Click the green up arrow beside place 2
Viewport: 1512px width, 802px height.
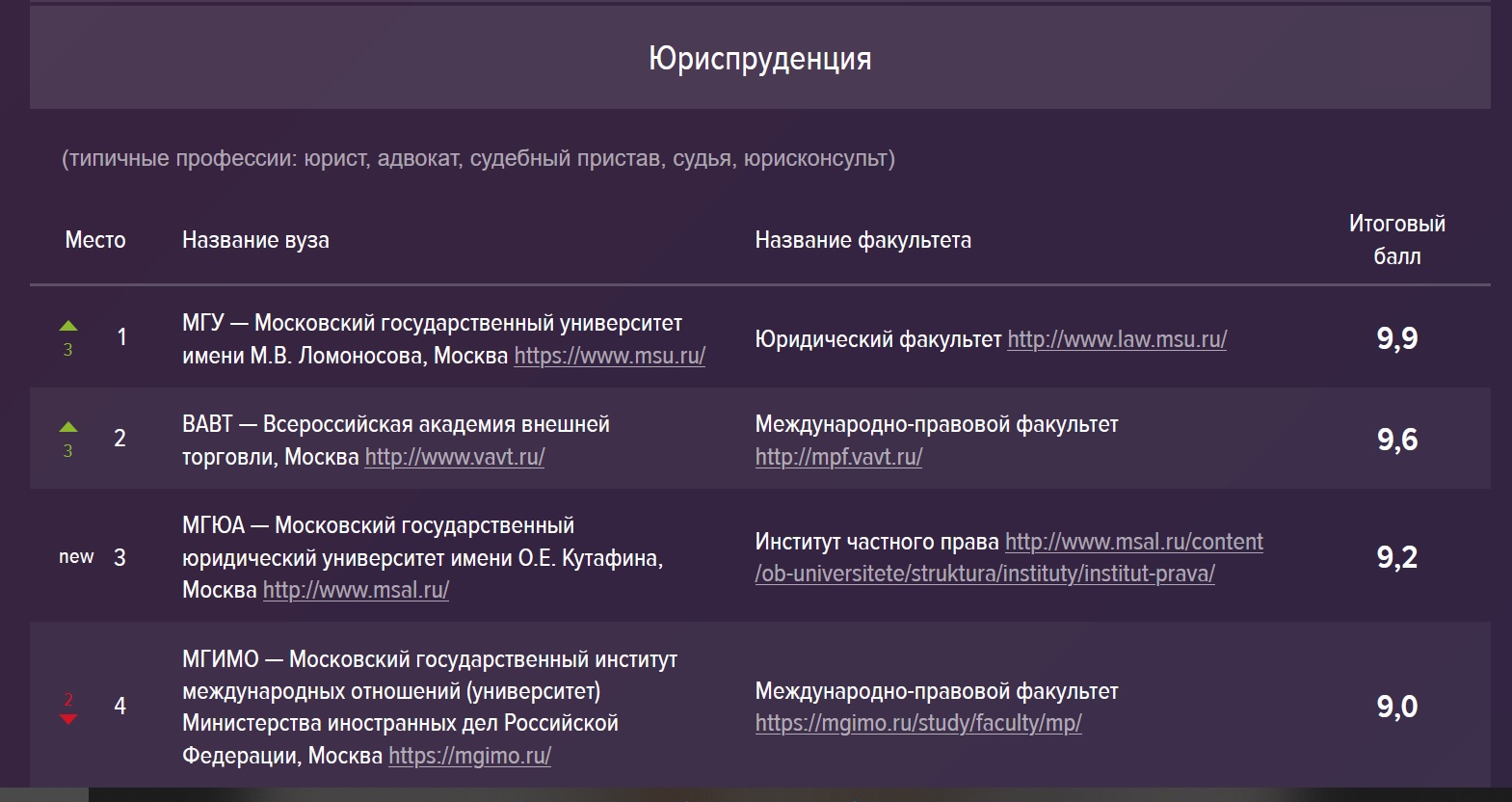point(68,427)
